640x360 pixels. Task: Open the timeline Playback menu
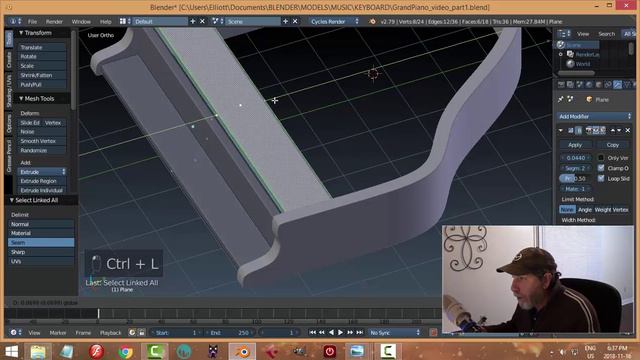(x=110, y=333)
